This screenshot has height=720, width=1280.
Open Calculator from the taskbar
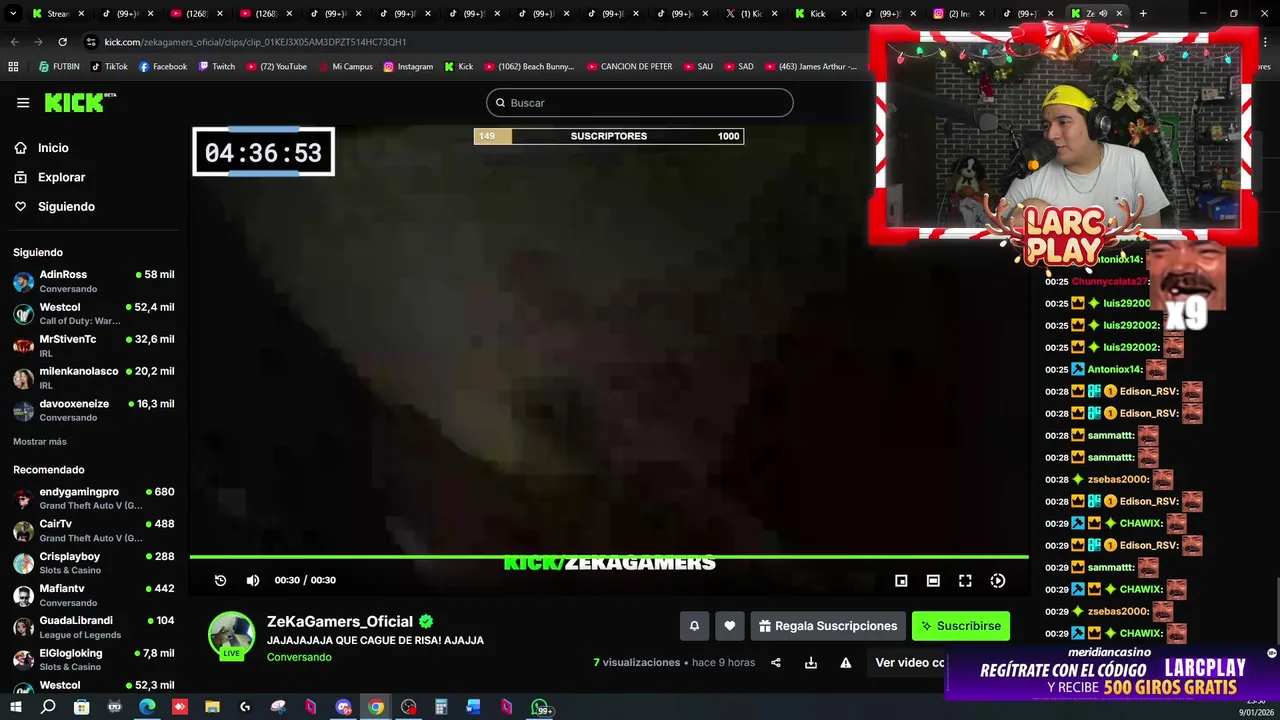coord(441,707)
